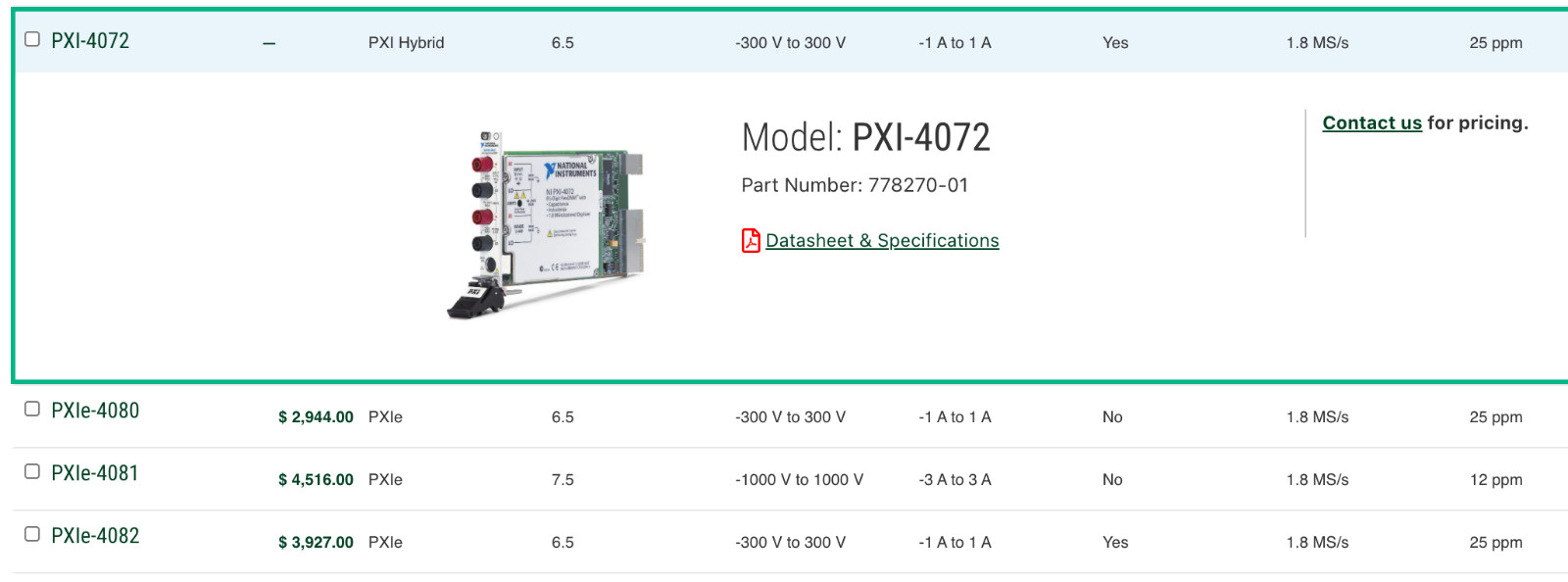Open the PXIe-4082 model link
This screenshot has height=582, width=1568.
95,536
